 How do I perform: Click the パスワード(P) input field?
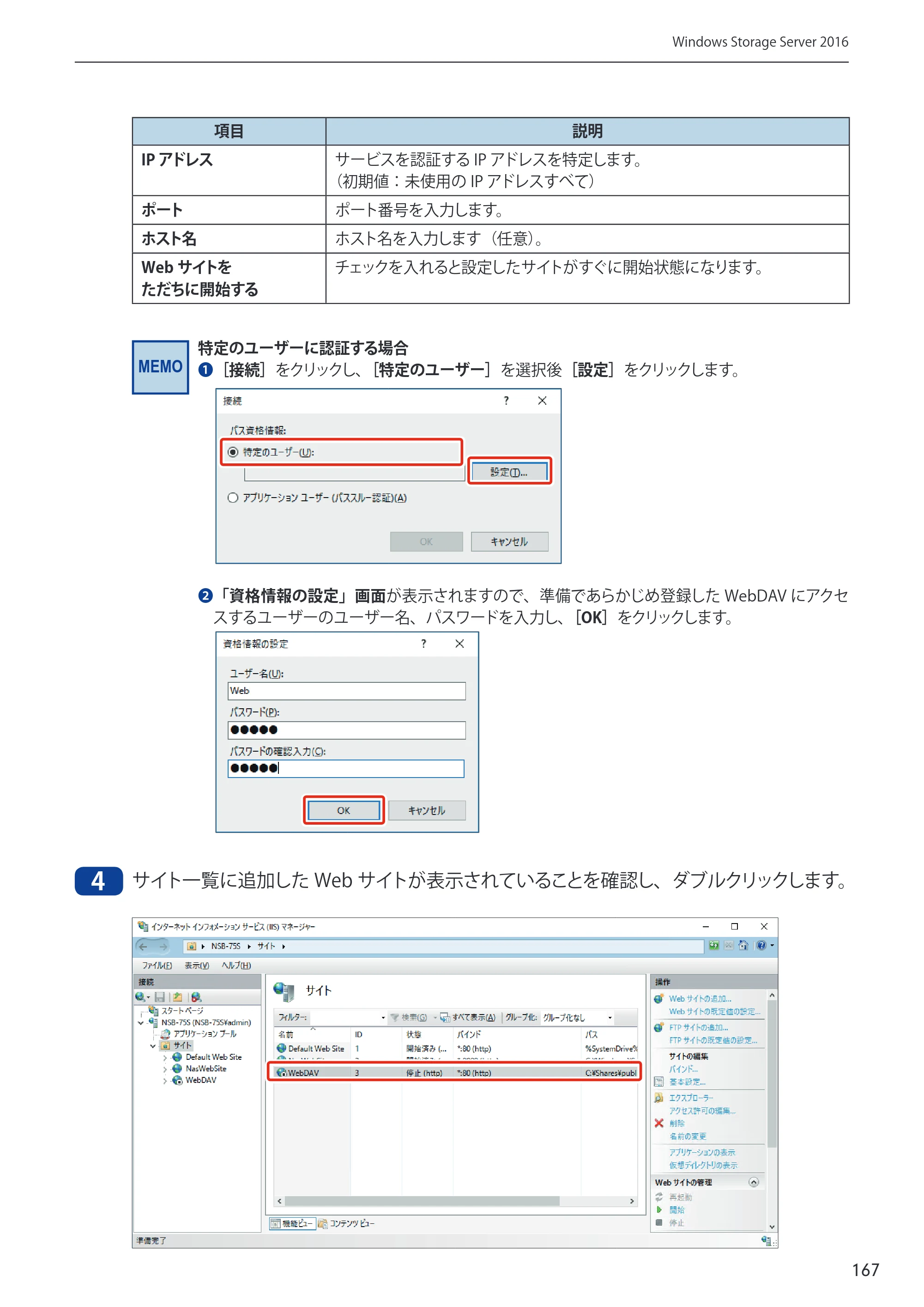[x=346, y=730]
